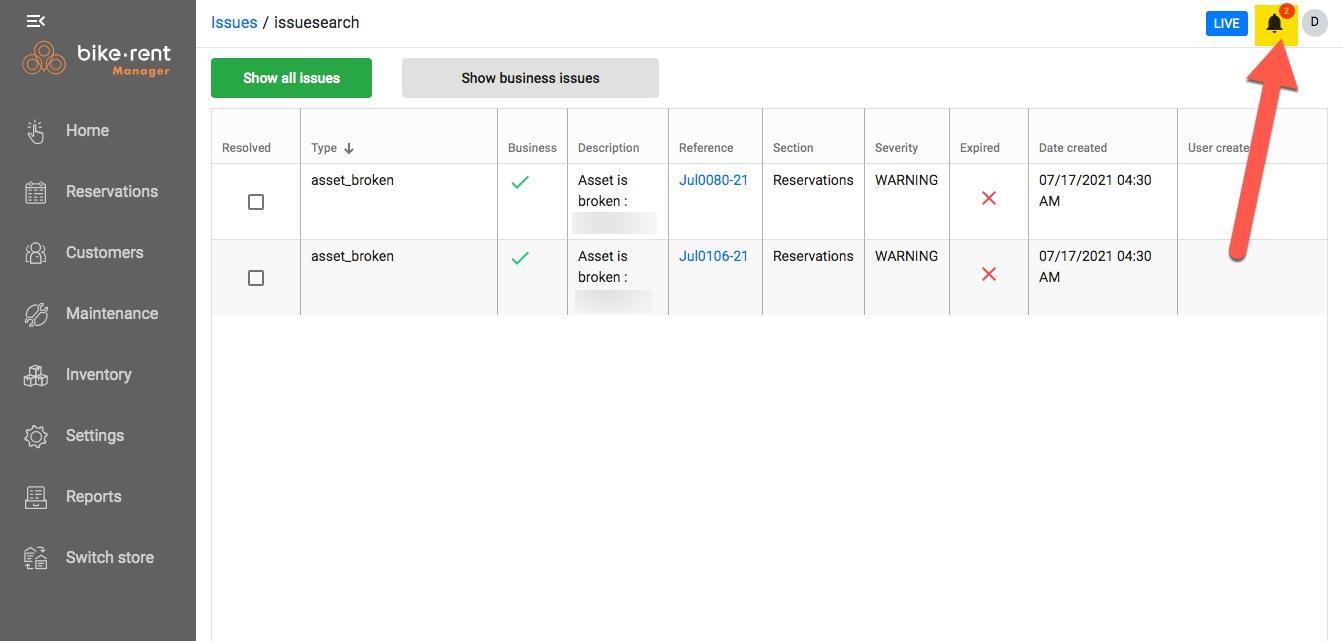Open the notifications bell with badge
This screenshot has width=1343, height=641.
tap(1273, 24)
